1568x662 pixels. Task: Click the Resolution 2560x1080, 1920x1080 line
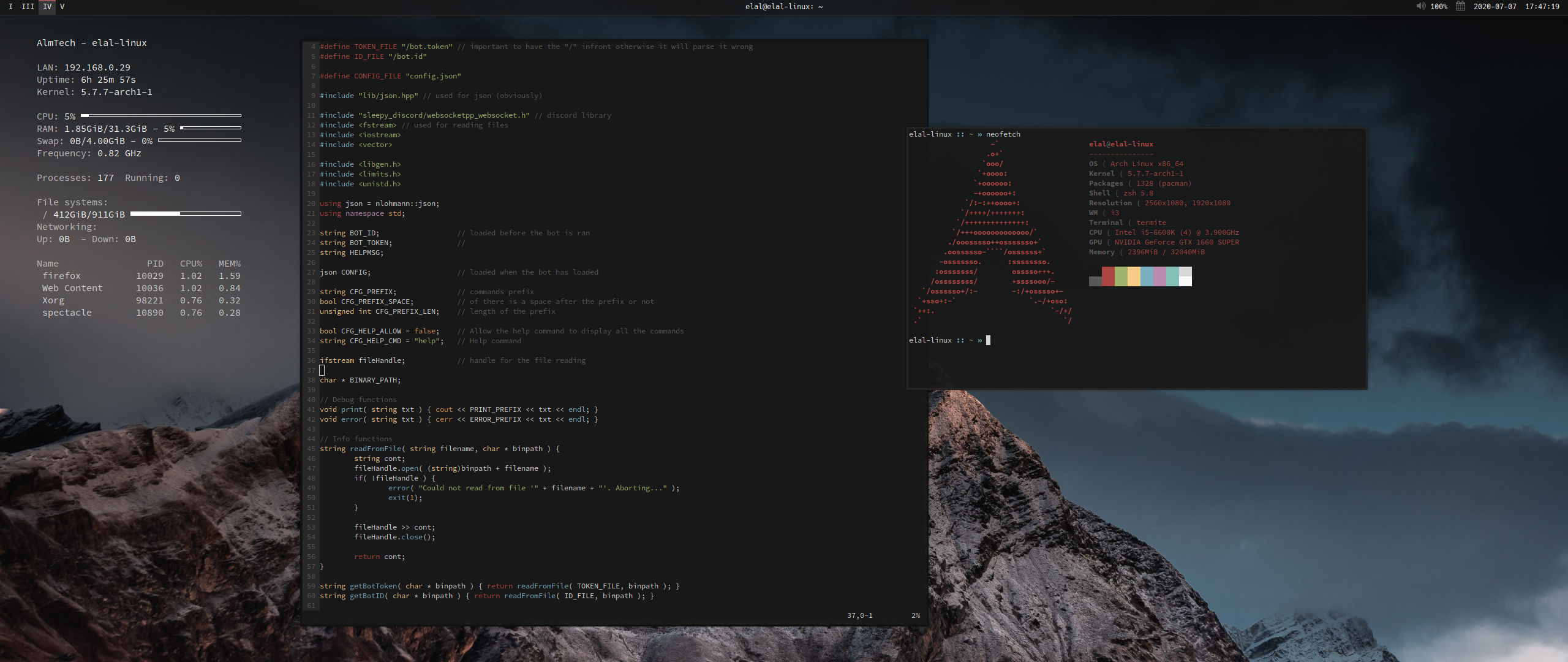(1159, 203)
